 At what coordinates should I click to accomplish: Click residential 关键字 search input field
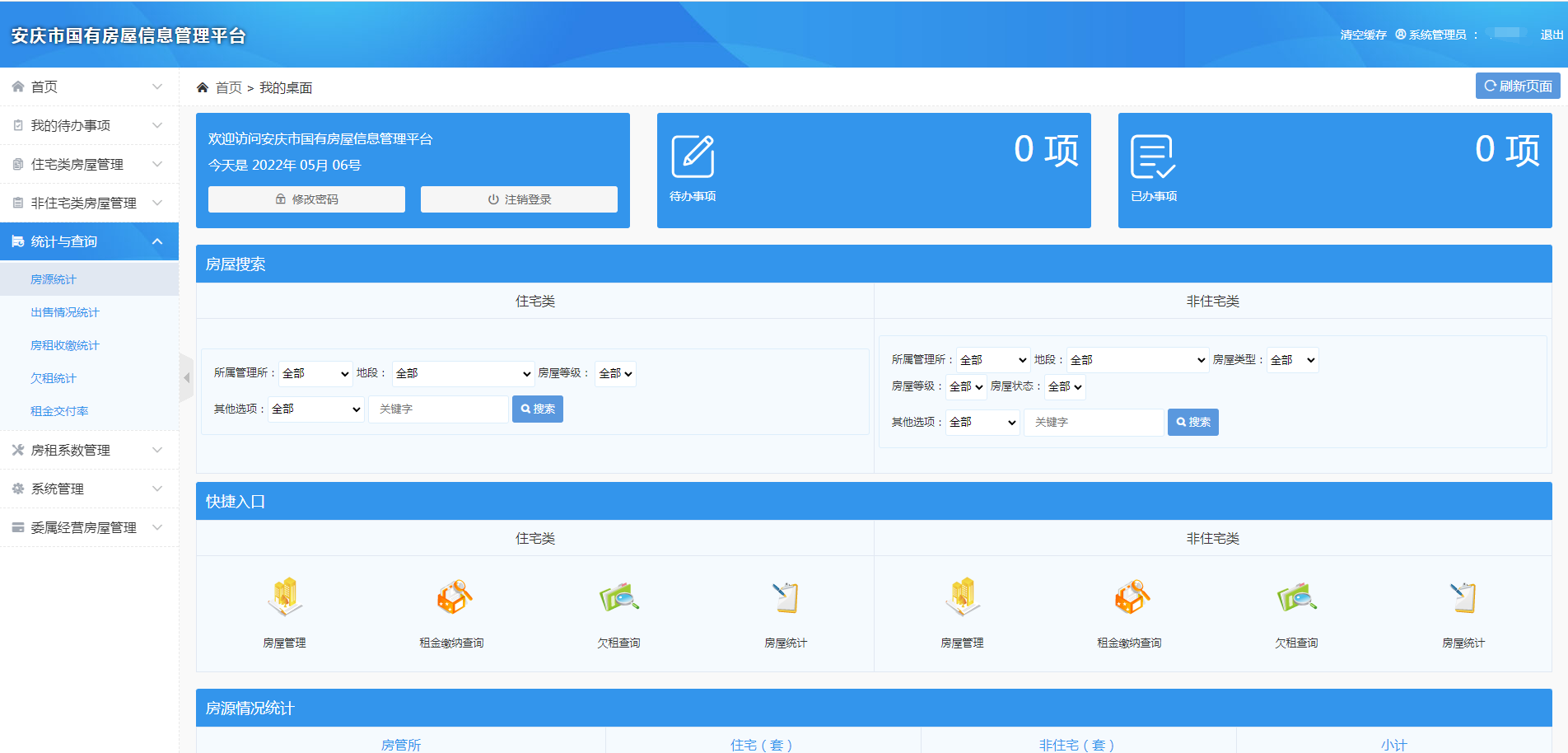(x=438, y=409)
